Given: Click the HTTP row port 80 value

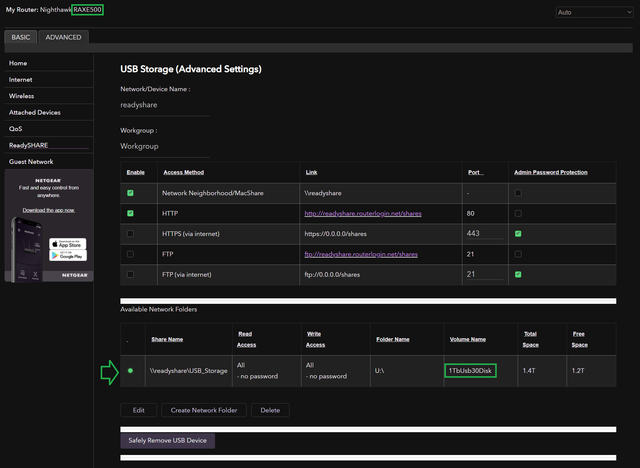Looking at the screenshot, I should coord(471,213).
